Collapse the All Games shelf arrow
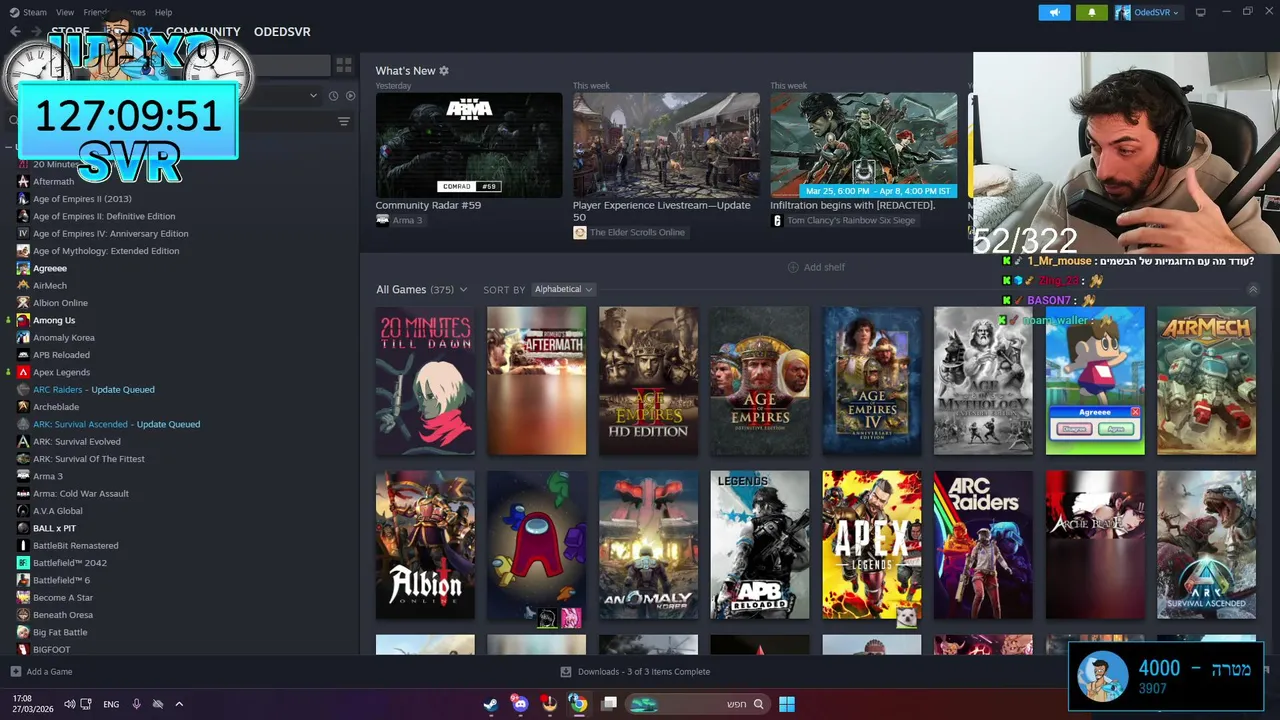The image size is (1280, 720). (1253, 290)
